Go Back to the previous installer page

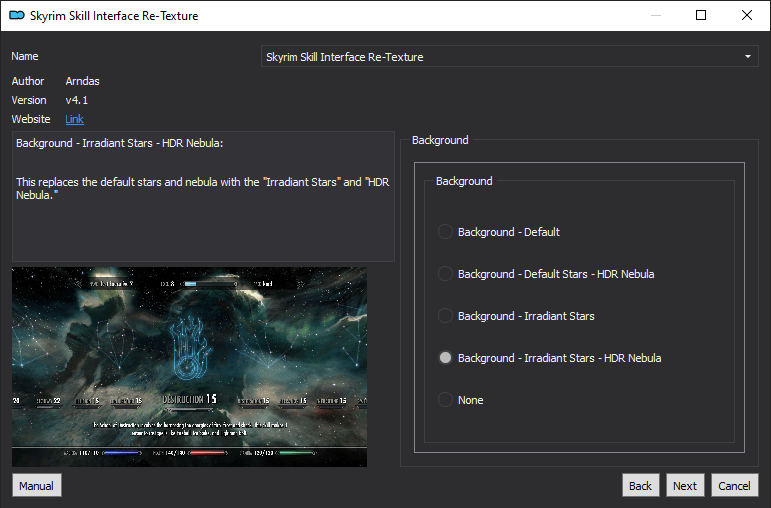coord(640,486)
